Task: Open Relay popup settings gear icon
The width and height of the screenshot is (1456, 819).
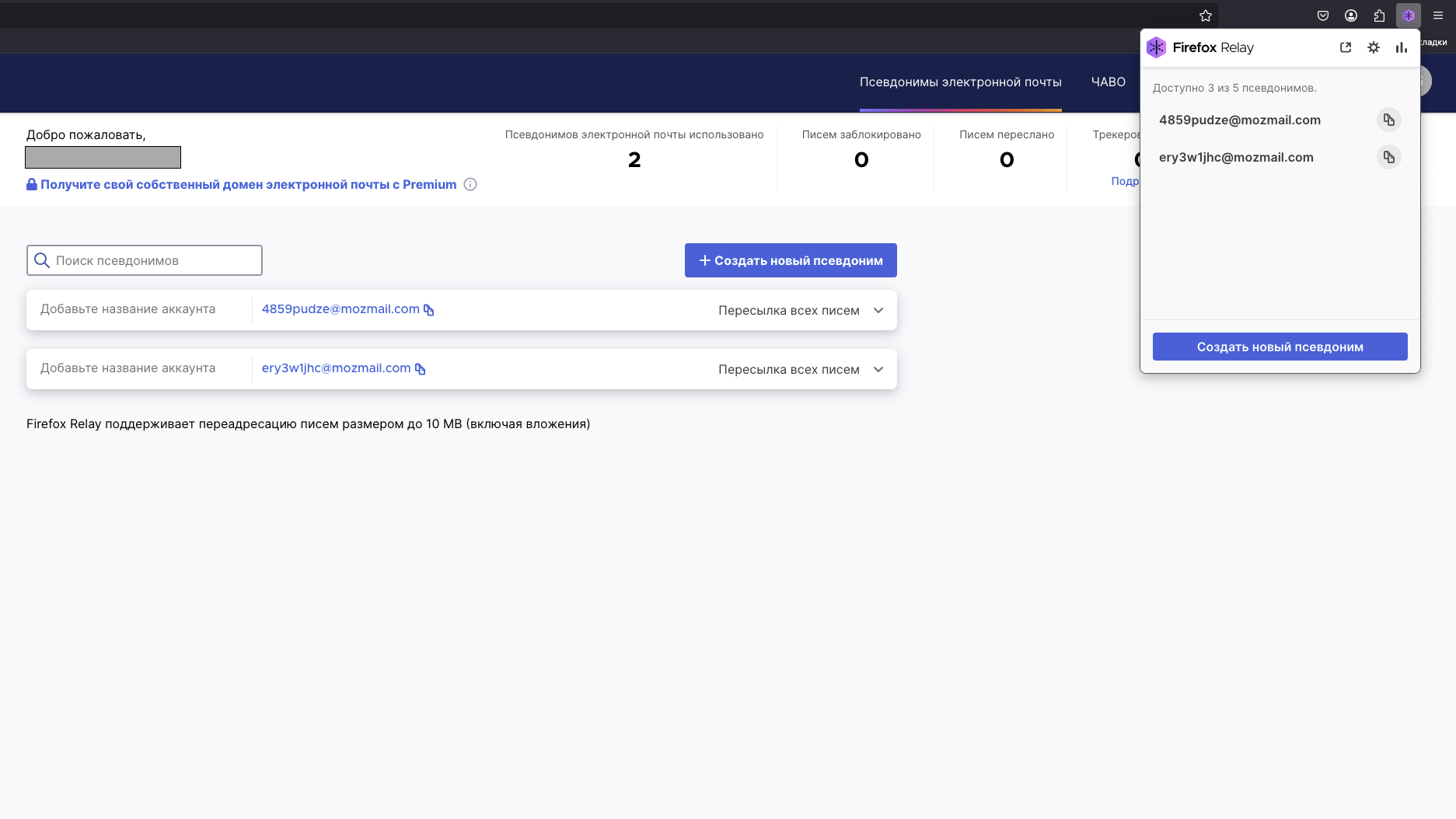Action: (1374, 47)
